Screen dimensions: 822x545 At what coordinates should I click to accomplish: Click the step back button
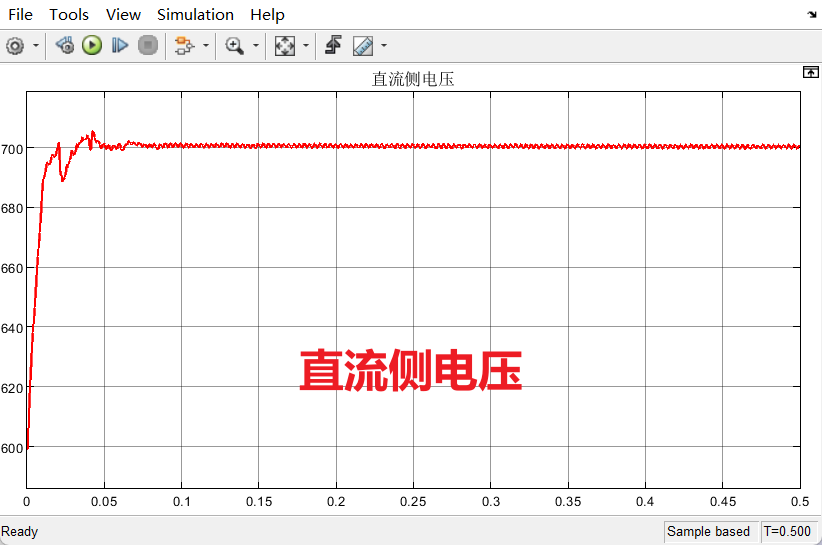[x=65, y=45]
